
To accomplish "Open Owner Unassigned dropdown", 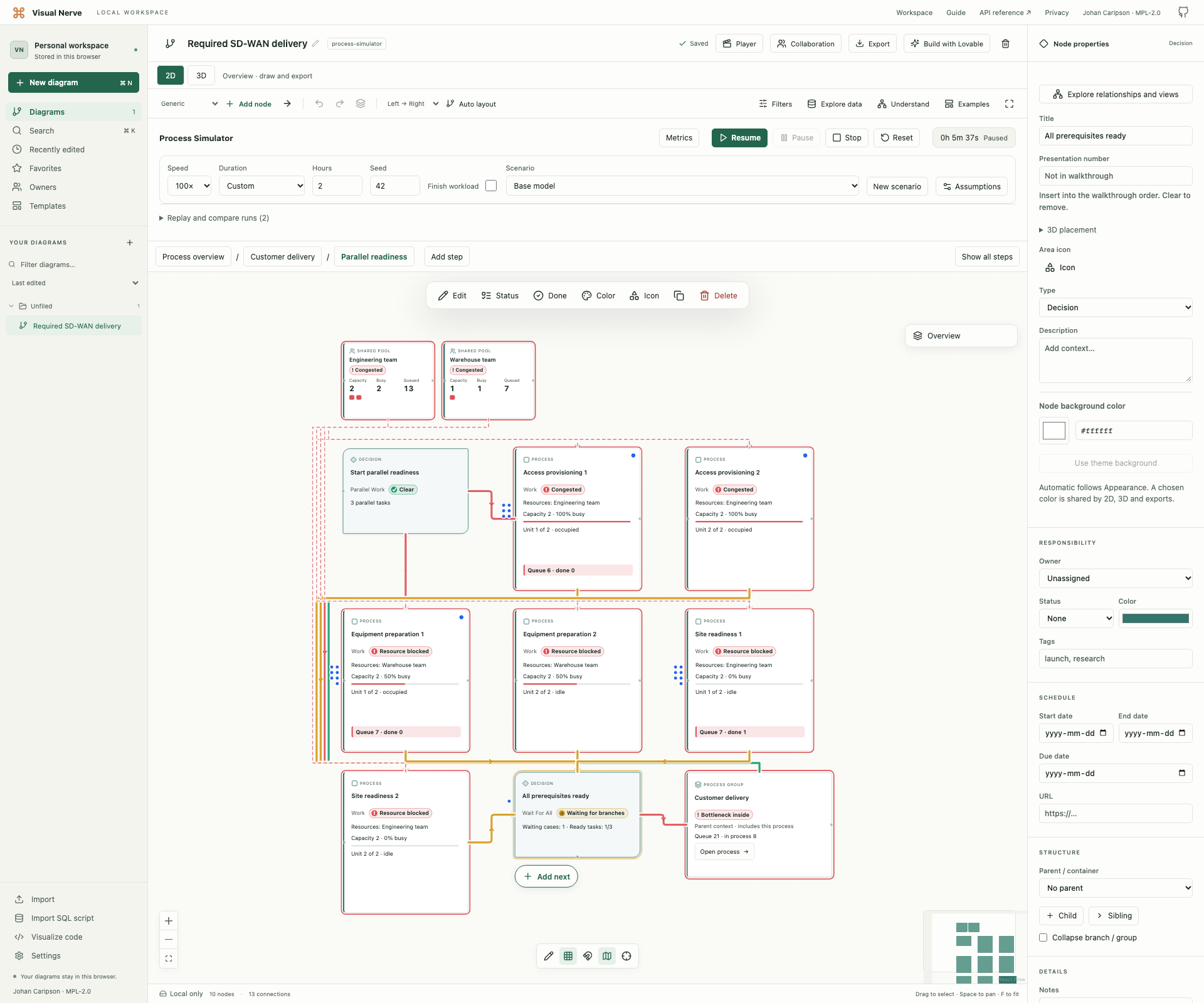I will point(1116,578).
